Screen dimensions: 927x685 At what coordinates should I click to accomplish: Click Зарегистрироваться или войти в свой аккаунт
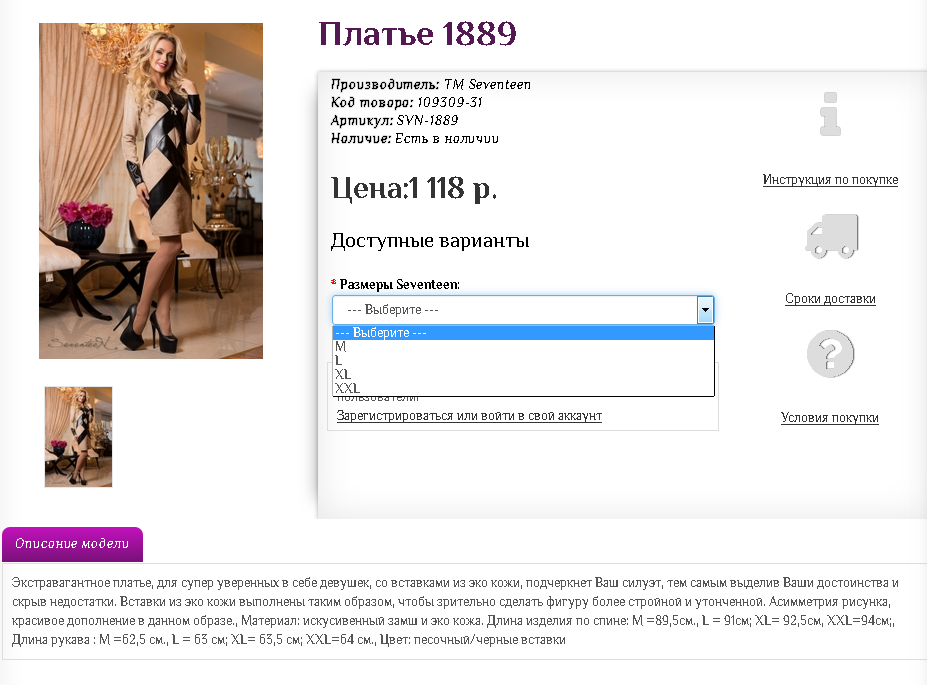pos(469,415)
